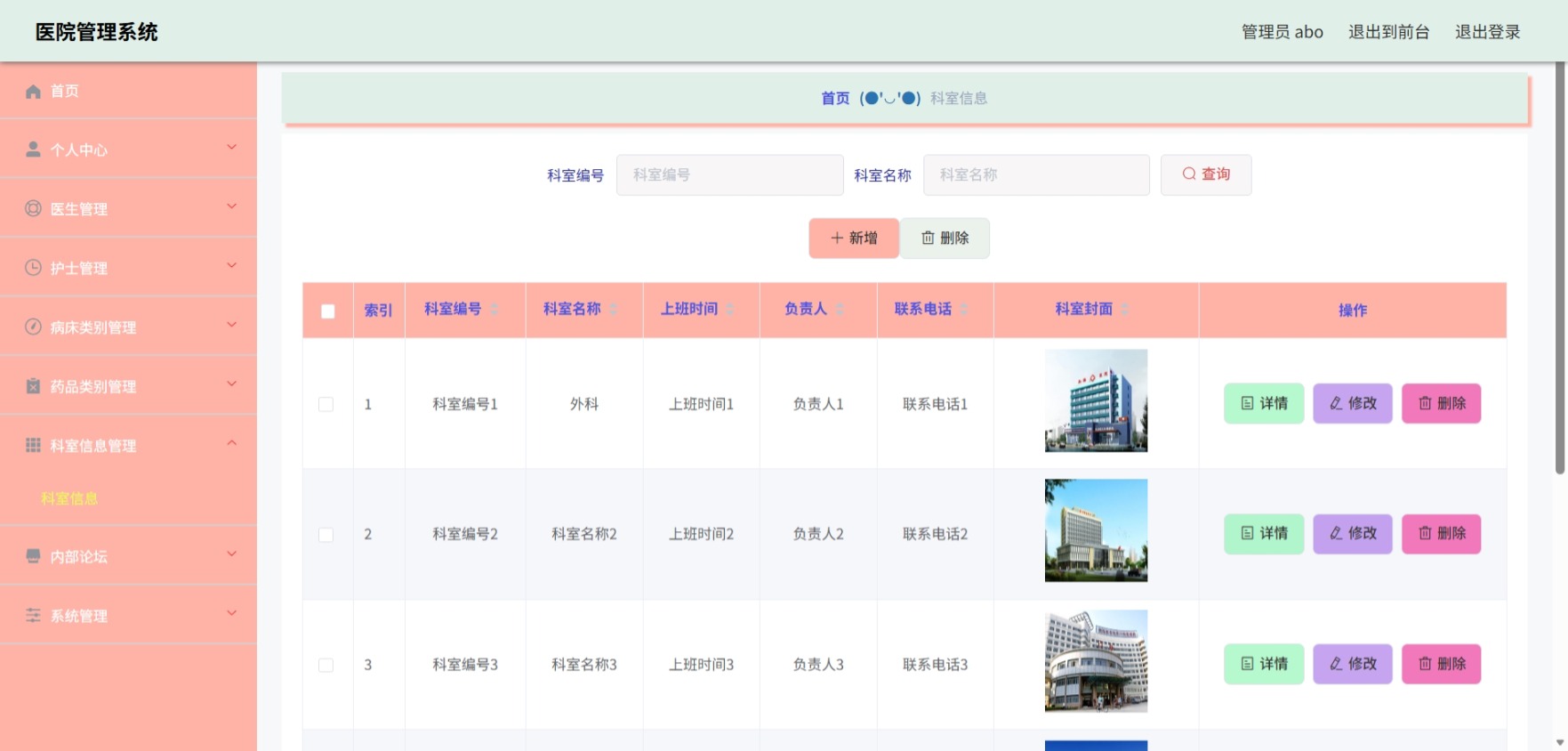Check the row 1 外科 checkbox
This screenshot has height=751, width=1568.
click(x=326, y=404)
